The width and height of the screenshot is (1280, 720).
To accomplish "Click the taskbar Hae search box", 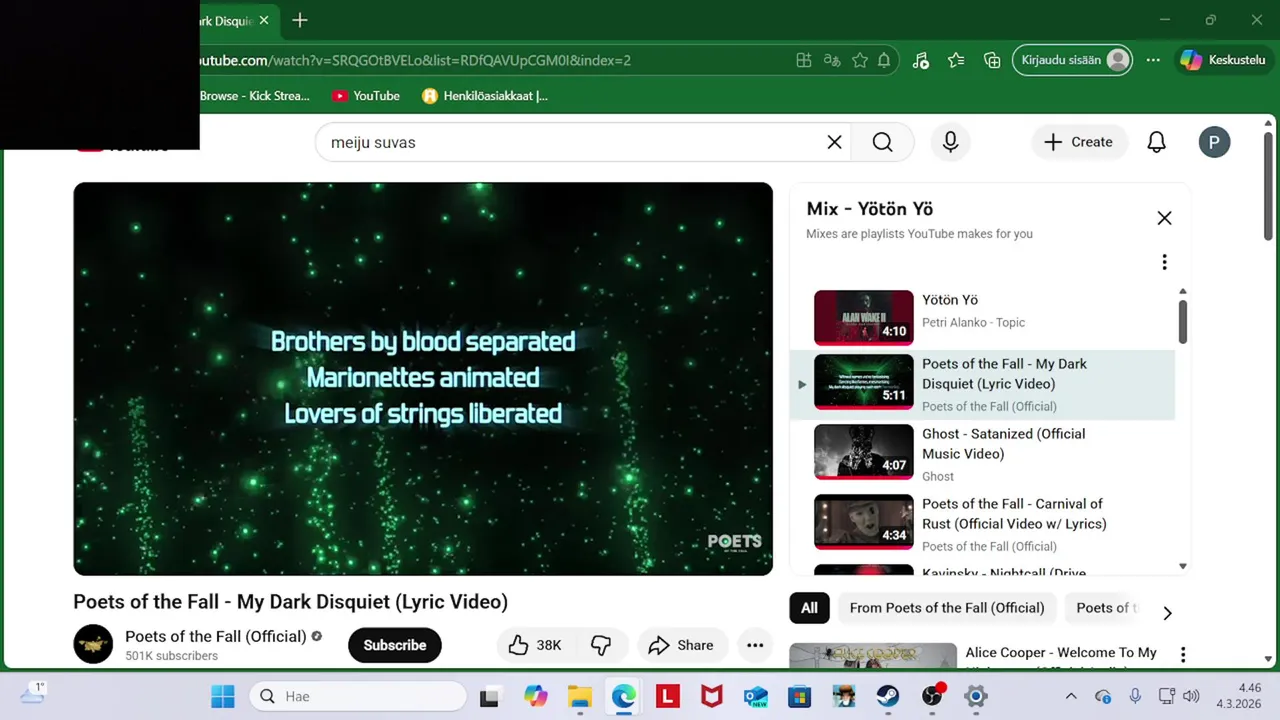I will click(x=358, y=696).
